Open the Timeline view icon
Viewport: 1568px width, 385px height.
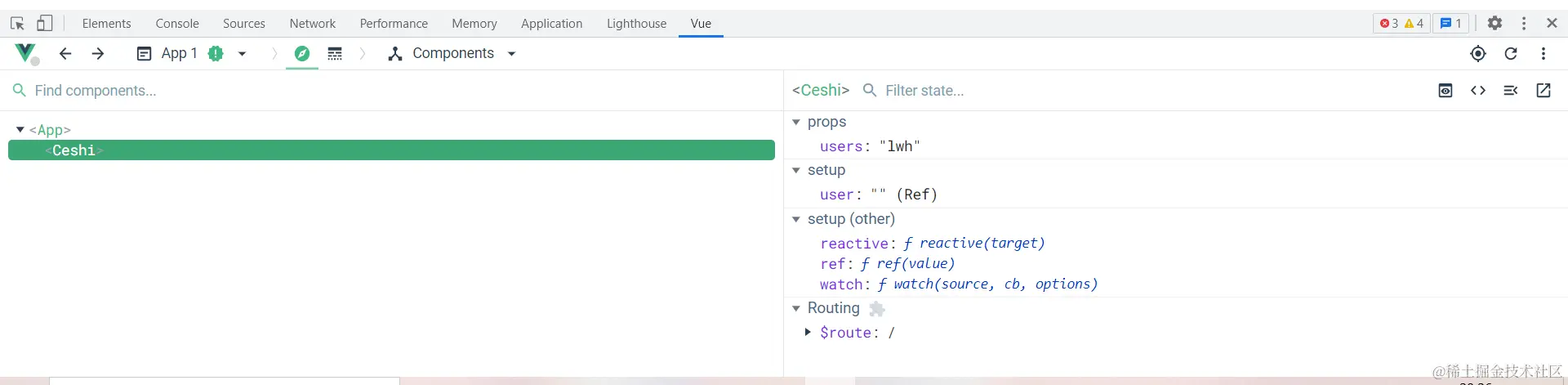click(335, 54)
